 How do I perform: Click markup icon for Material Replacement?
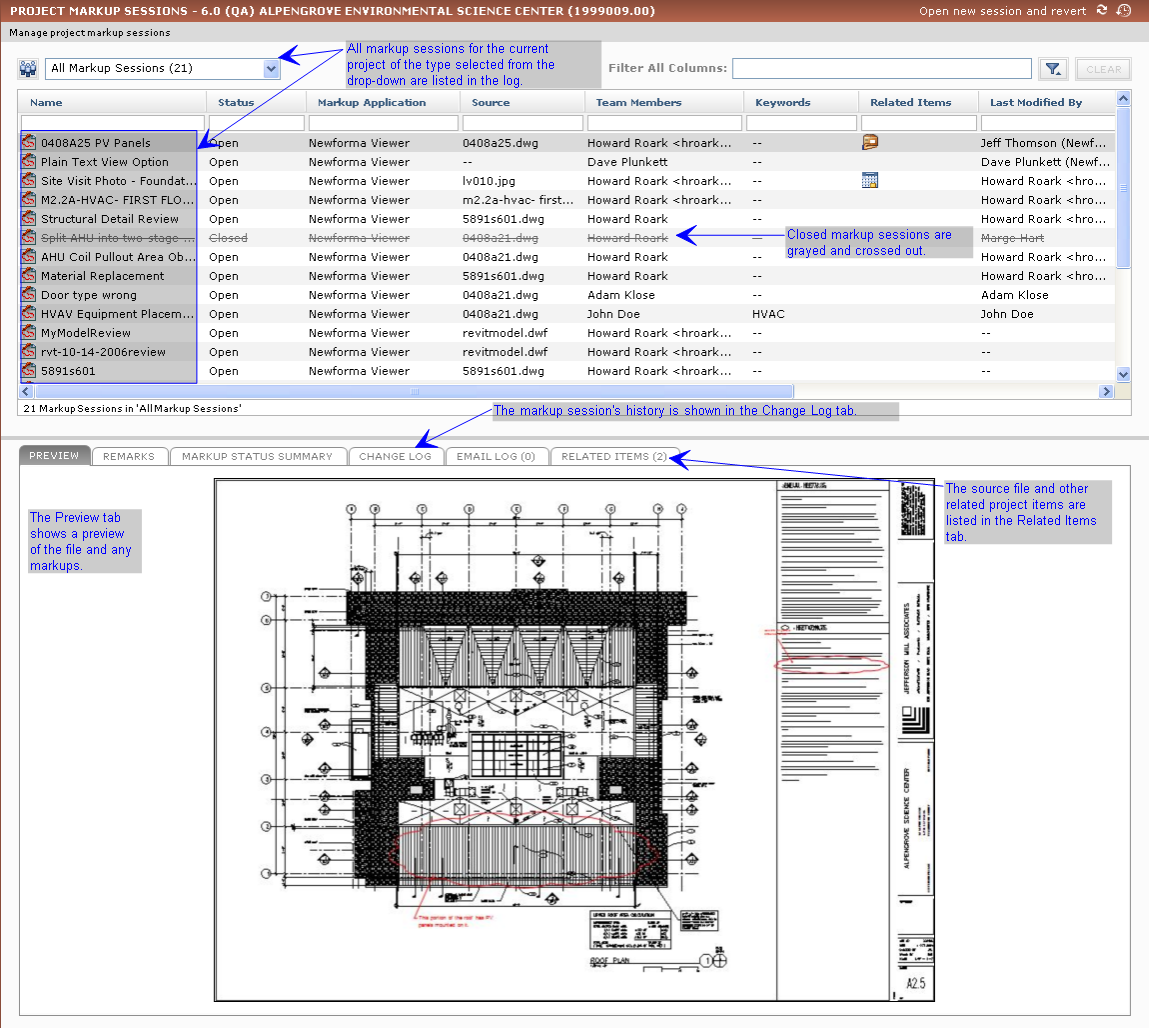(x=29, y=276)
